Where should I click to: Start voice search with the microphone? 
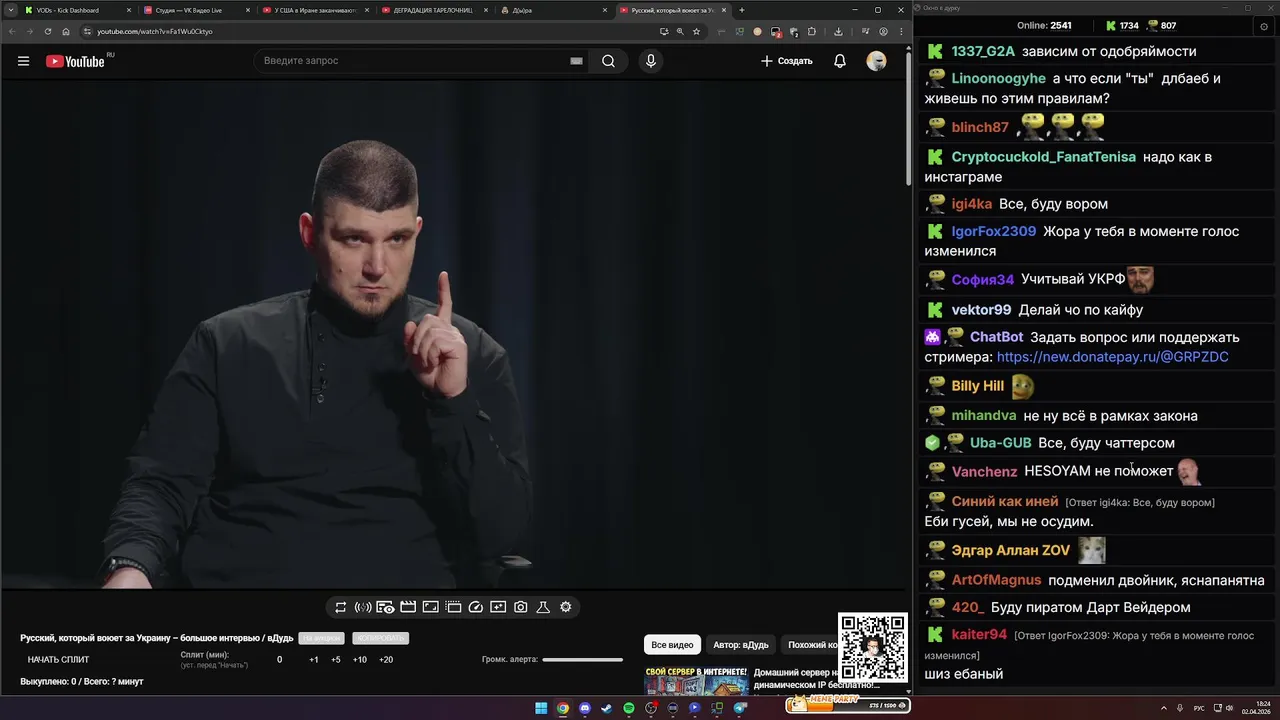[651, 61]
